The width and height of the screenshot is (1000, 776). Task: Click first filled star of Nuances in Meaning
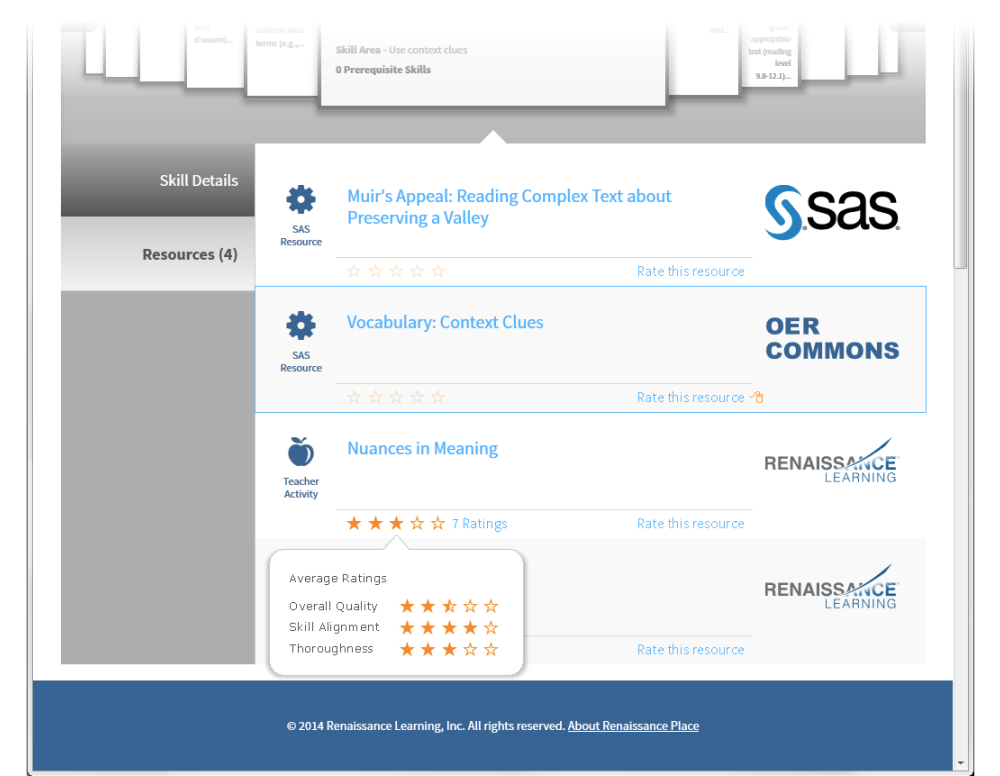point(354,523)
